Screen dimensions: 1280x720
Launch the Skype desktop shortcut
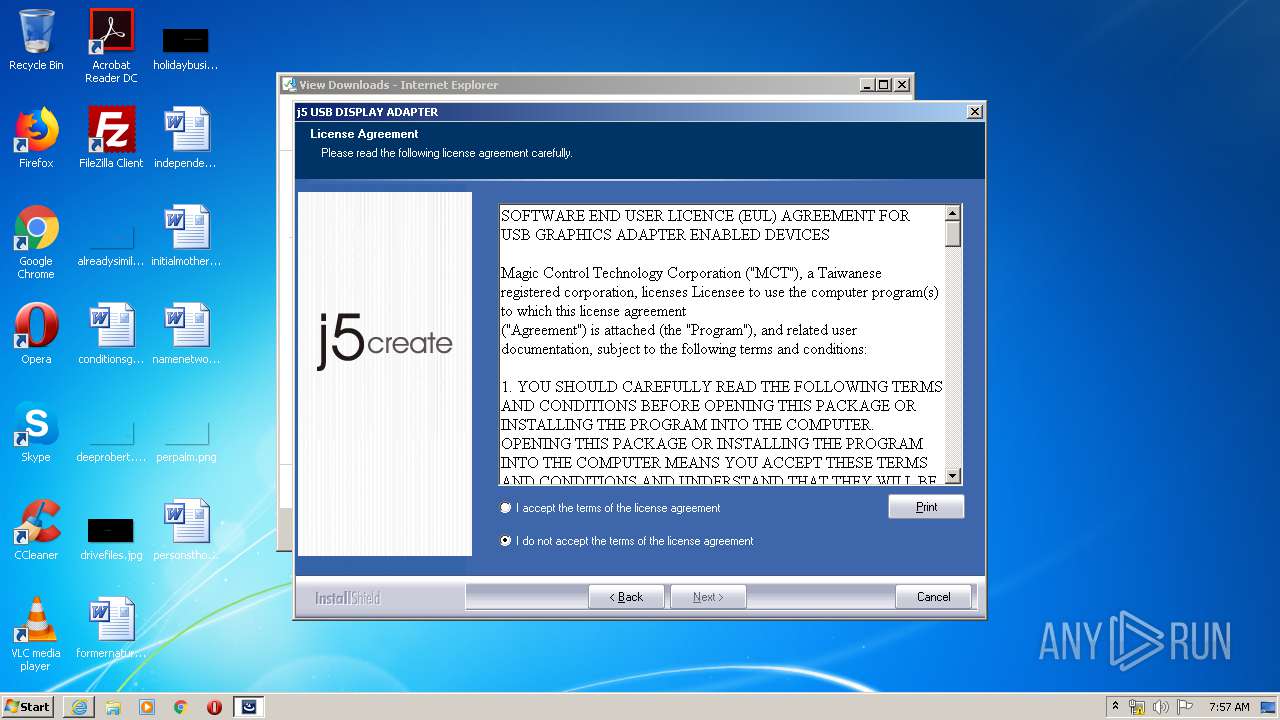tap(36, 431)
